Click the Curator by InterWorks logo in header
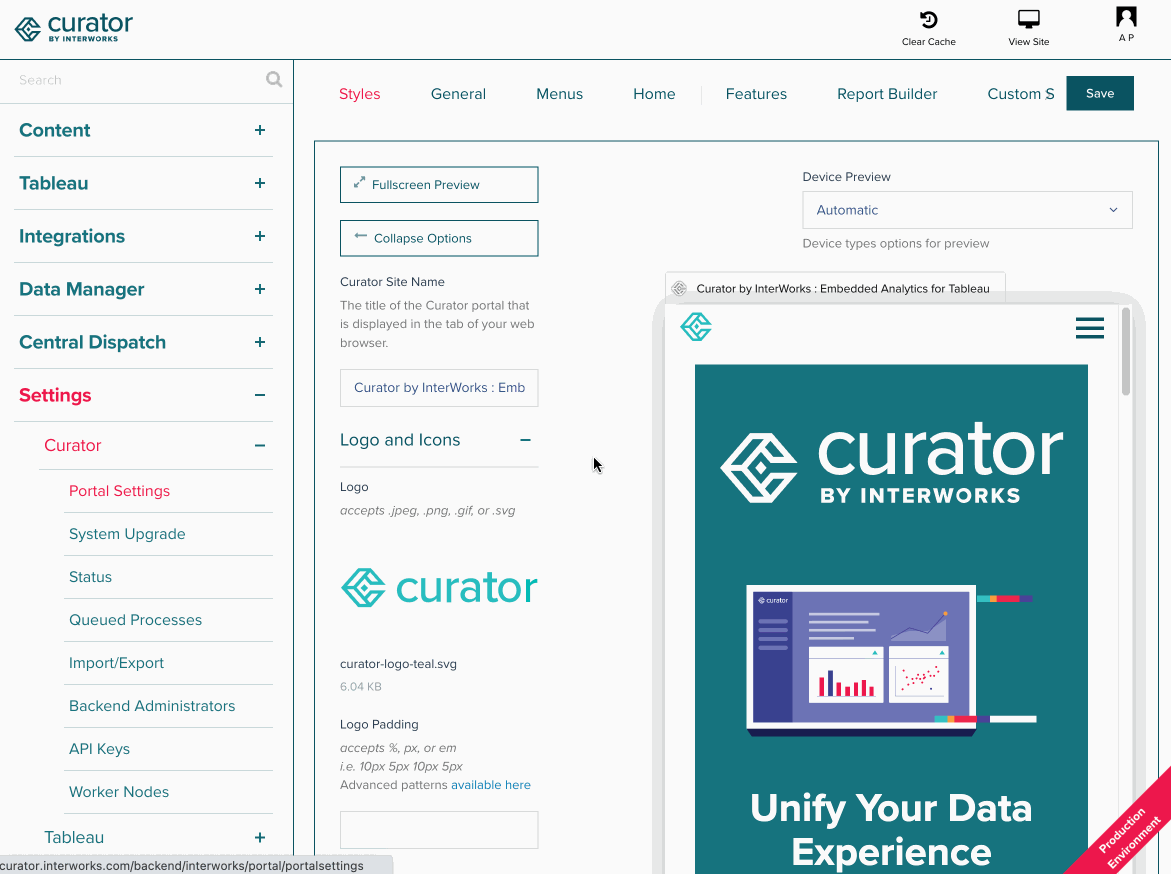This screenshot has width=1171, height=874. point(74,28)
